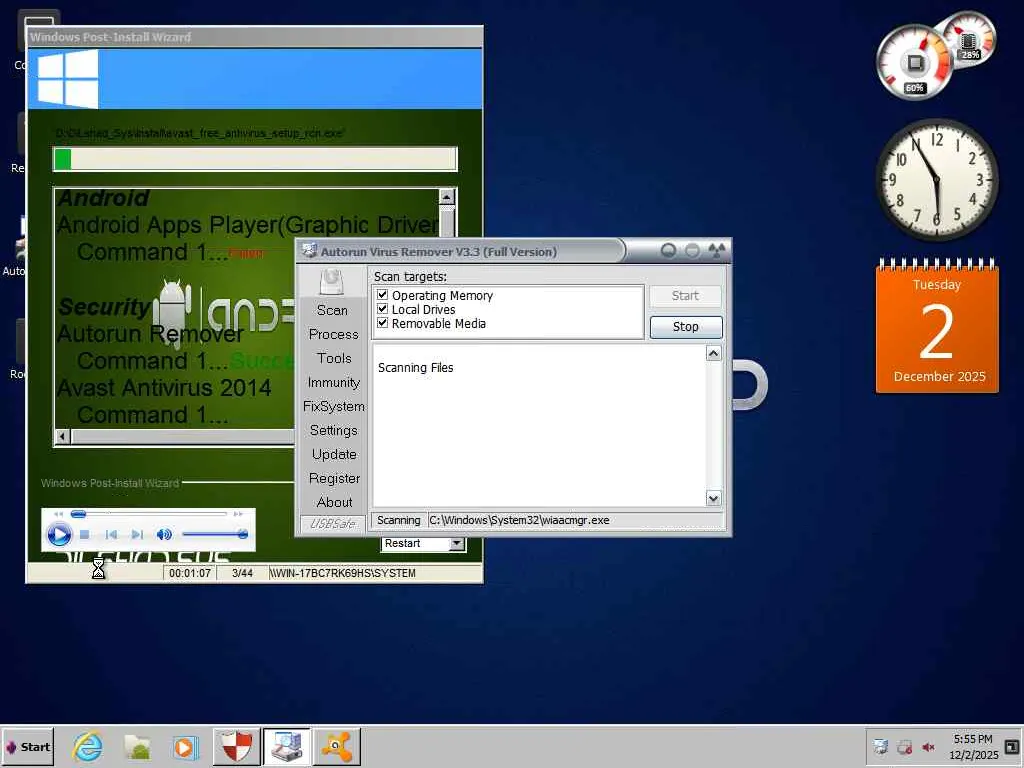
Task: Click the Windows logo in wizard banner
Action: [x=67, y=80]
